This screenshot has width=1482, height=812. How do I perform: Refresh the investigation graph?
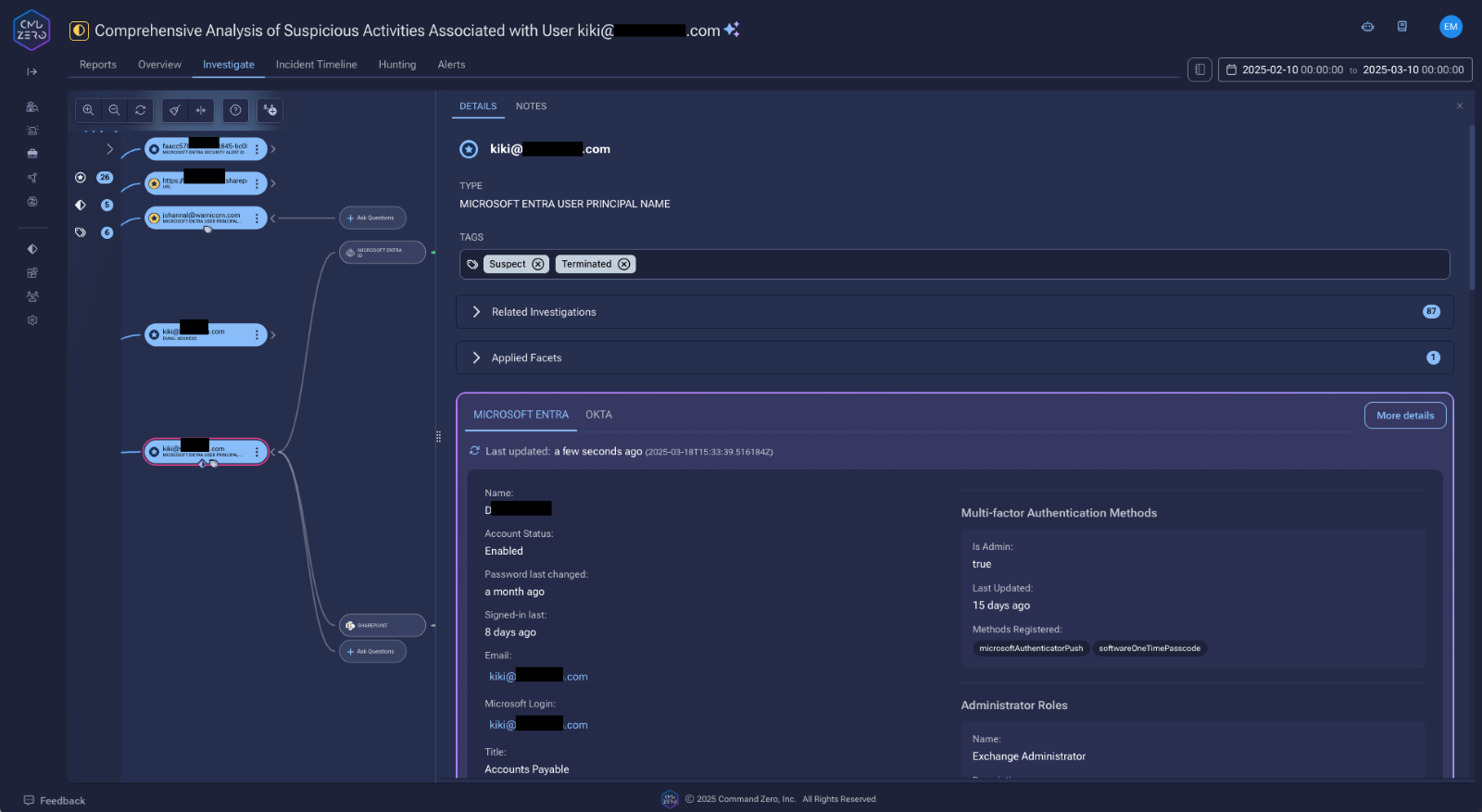[140, 110]
